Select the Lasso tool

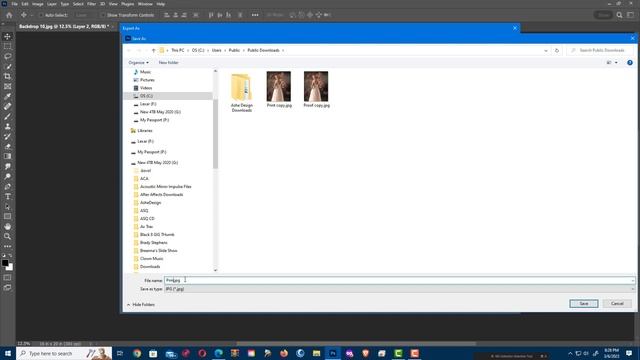(7, 56)
